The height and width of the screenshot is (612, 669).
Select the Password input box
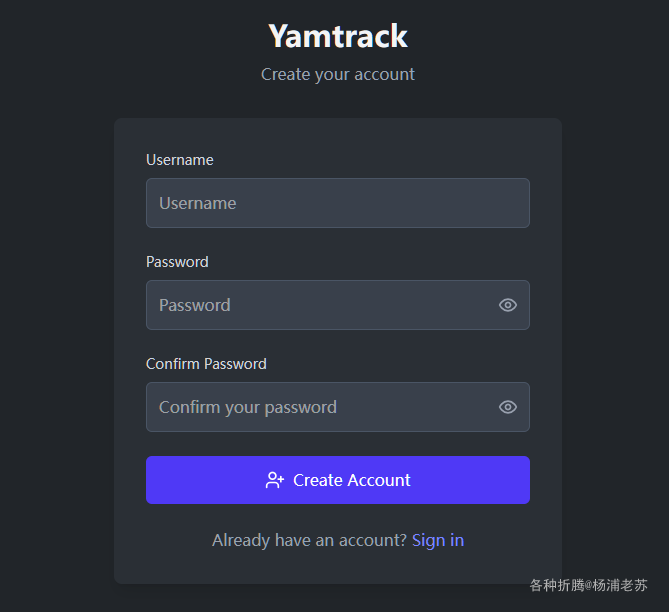pos(338,305)
